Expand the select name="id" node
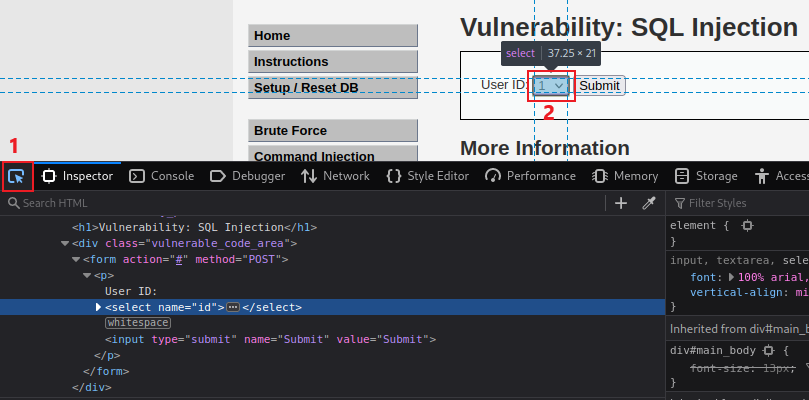The width and height of the screenshot is (809, 400). tap(98, 307)
